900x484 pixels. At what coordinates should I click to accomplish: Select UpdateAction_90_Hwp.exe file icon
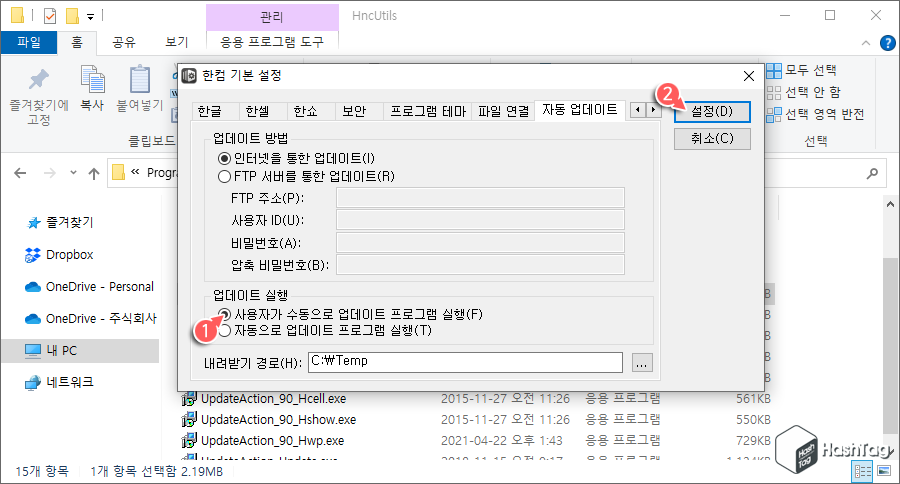tap(189, 441)
